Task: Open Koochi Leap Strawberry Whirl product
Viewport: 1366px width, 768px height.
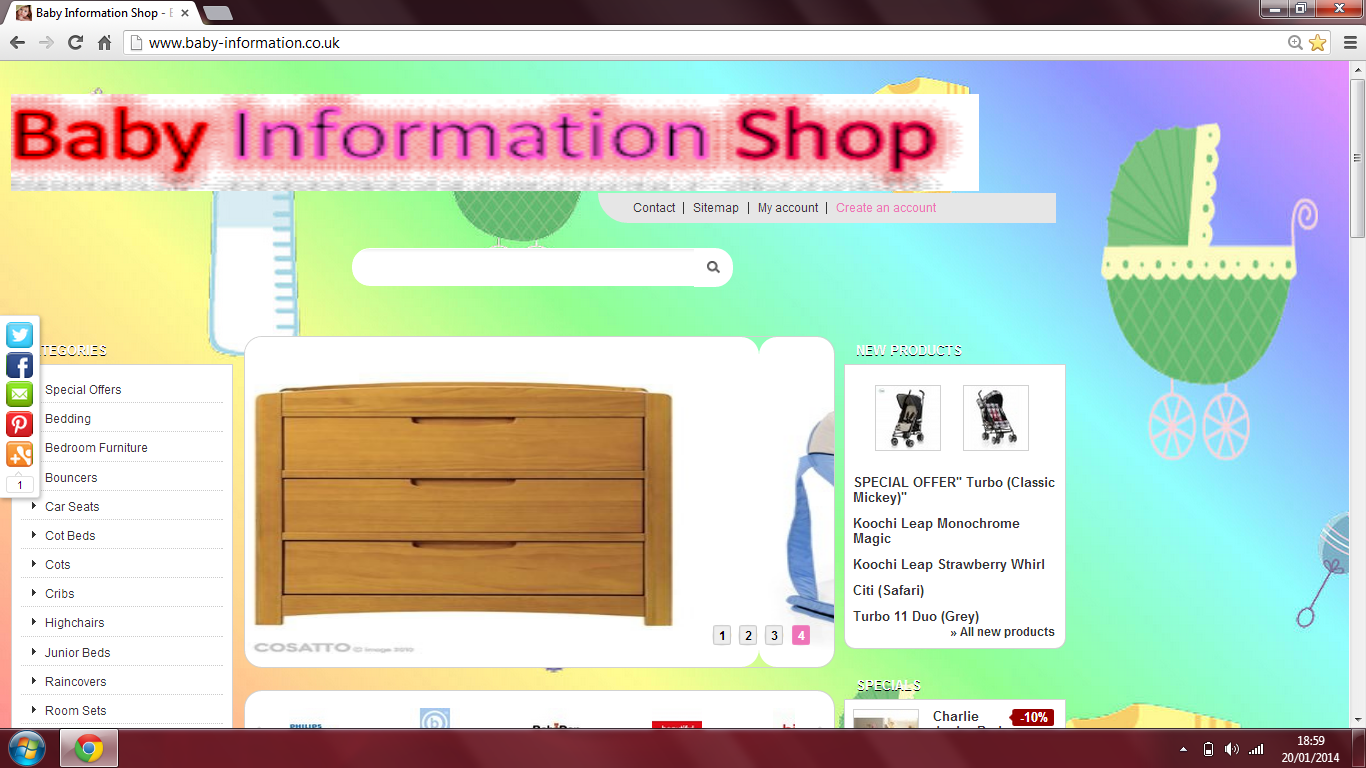Action: 949,565
